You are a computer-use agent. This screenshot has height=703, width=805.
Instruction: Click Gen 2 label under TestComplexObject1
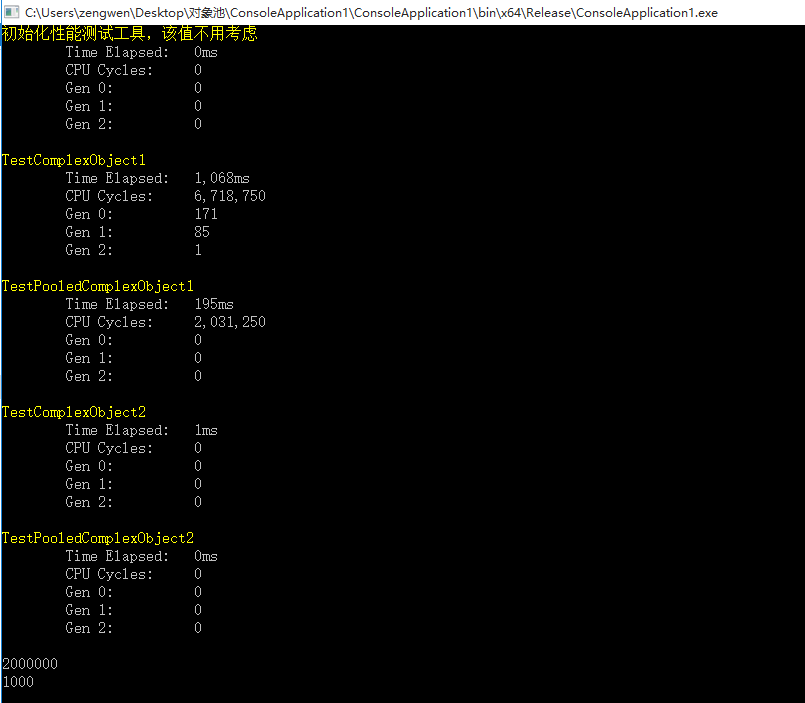[89, 250]
